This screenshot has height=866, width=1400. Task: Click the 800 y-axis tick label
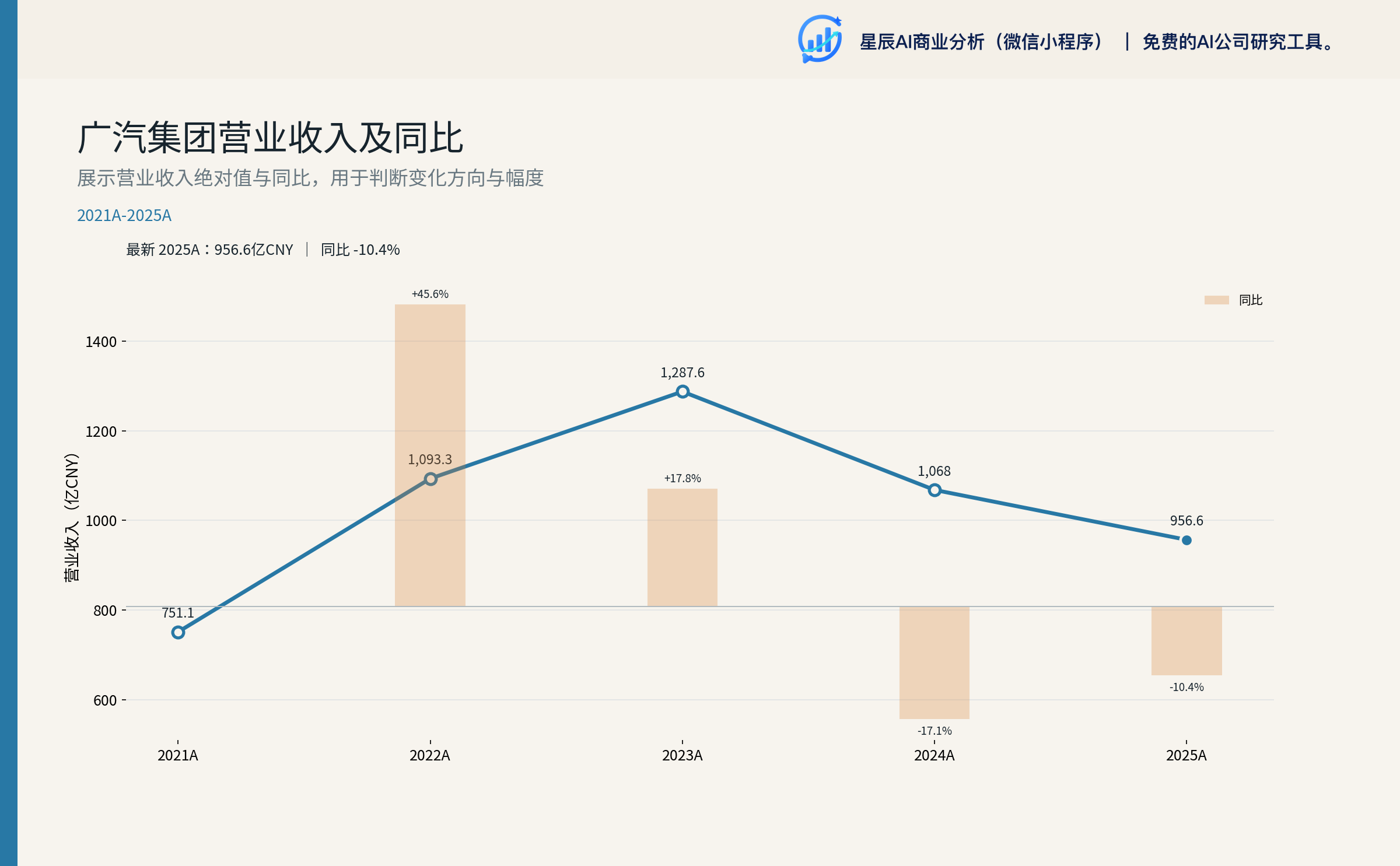click(105, 611)
